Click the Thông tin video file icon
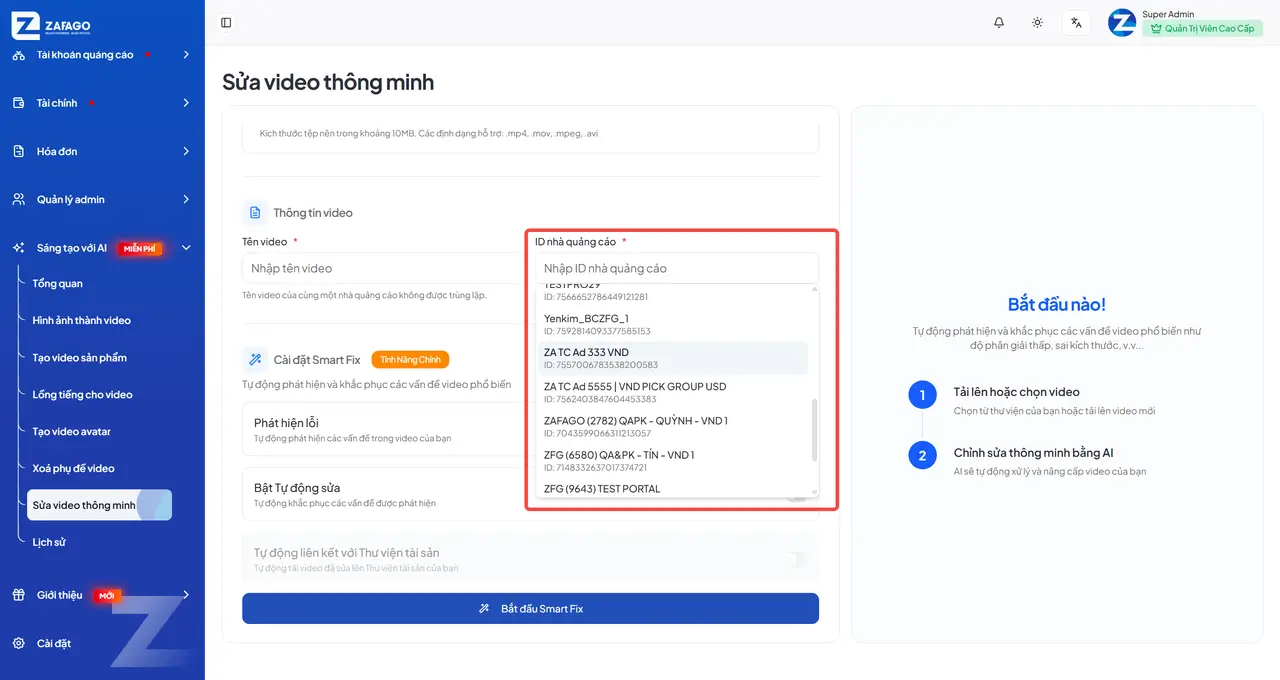 pyautogui.click(x=254, y=212)
